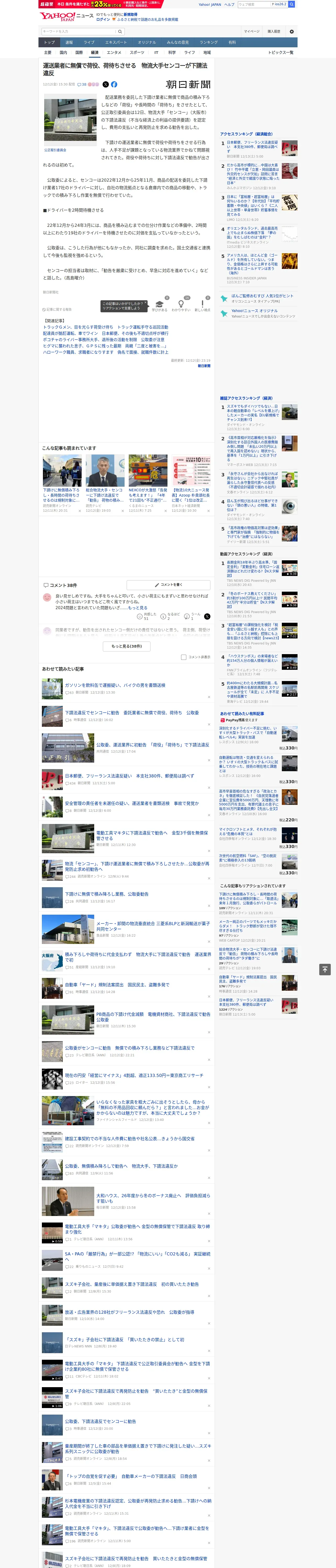
Task: Click the top banner advertisement
Action: click(x=101, y=4)
